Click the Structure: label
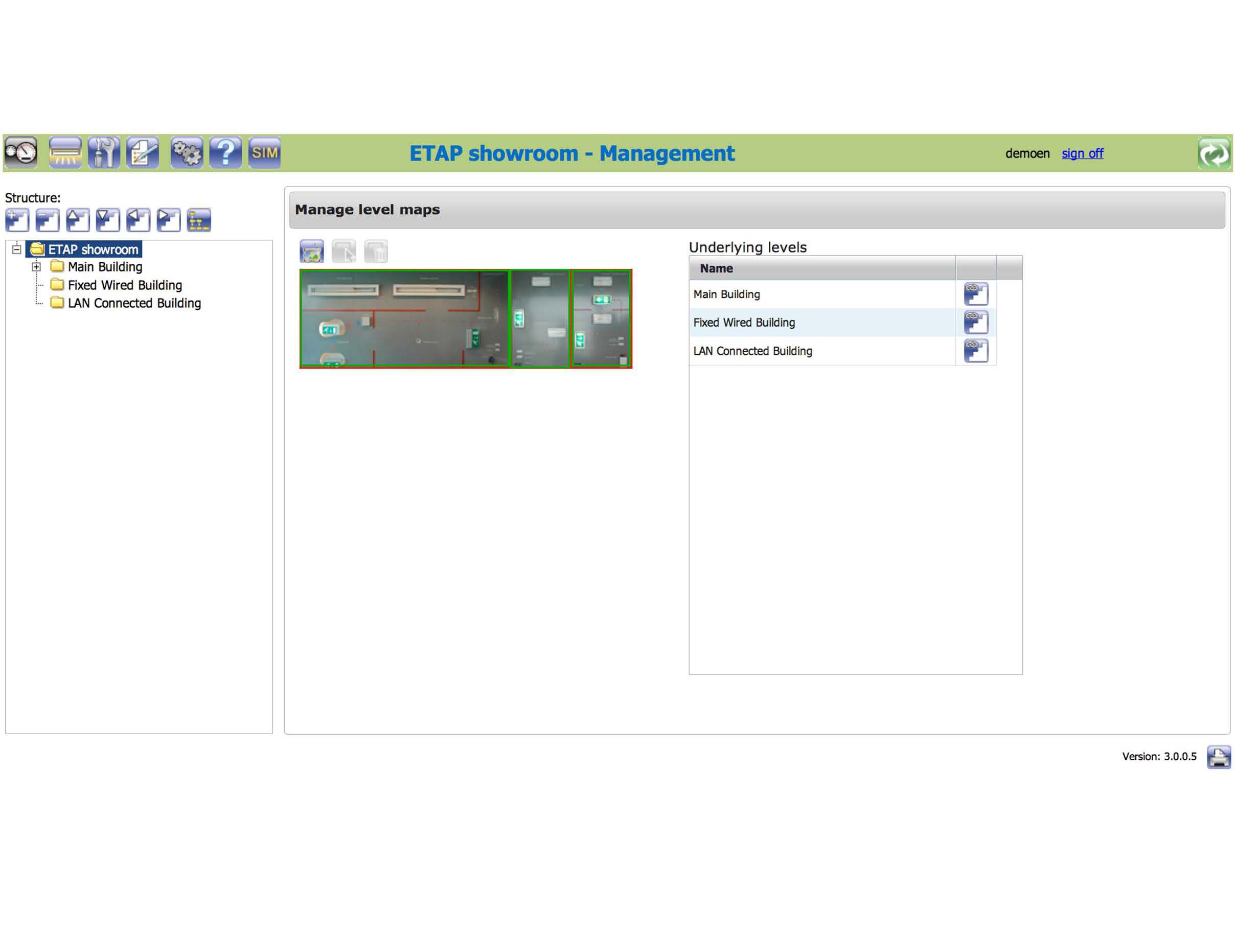 point(33,198)
